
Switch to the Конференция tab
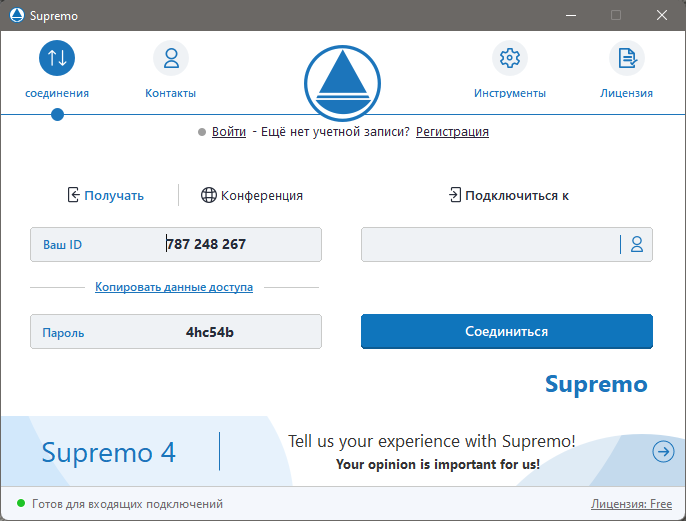[x=261, y=196]
